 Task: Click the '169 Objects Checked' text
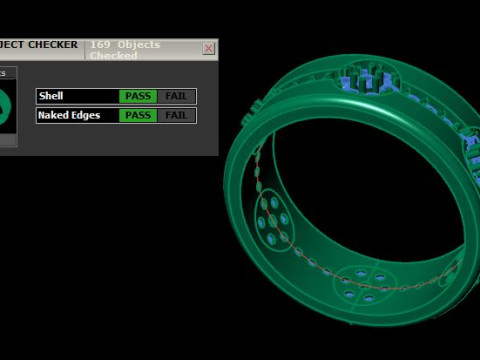coord(125,50)
